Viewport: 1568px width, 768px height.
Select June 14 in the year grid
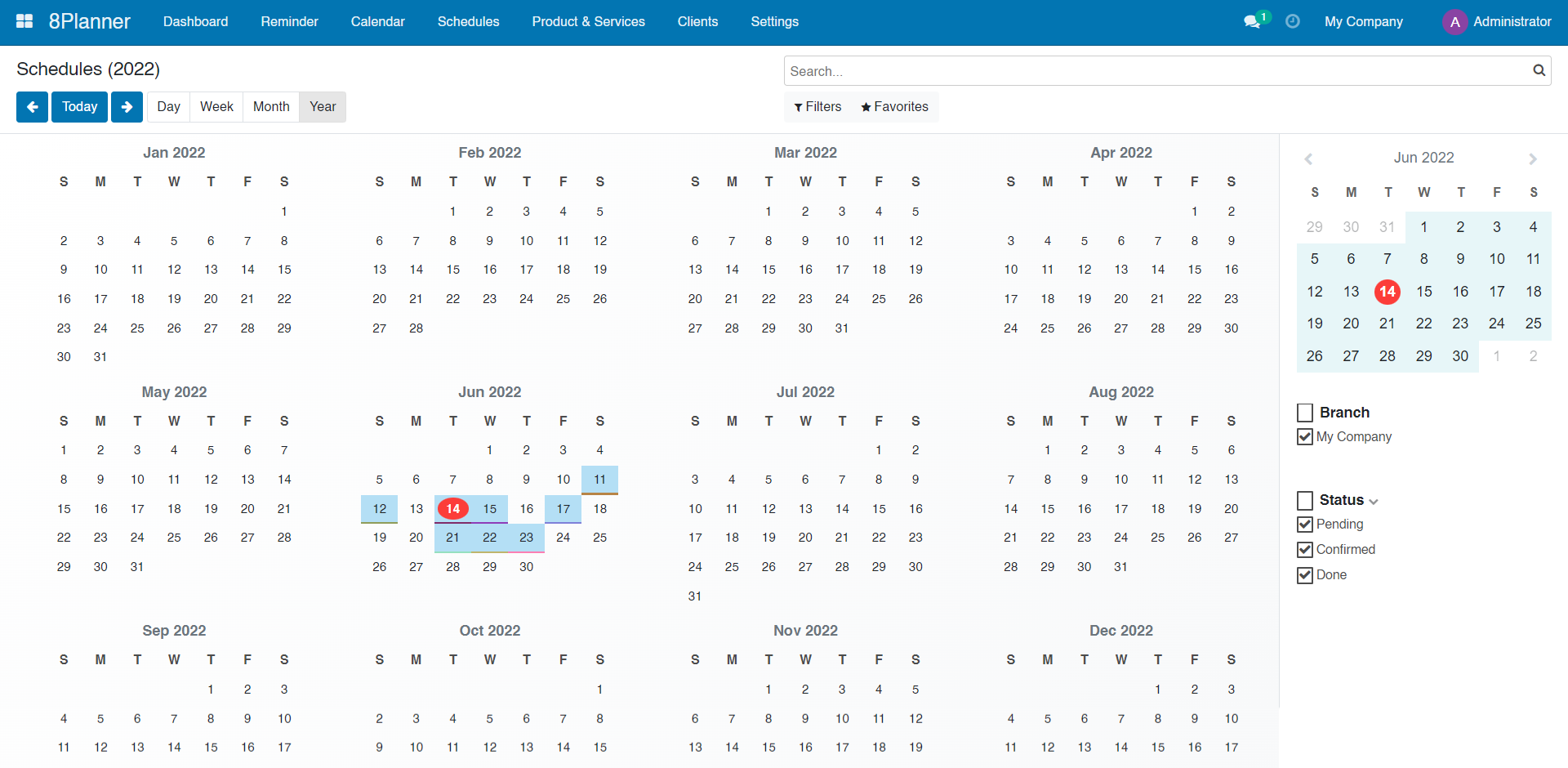[453, 509]
